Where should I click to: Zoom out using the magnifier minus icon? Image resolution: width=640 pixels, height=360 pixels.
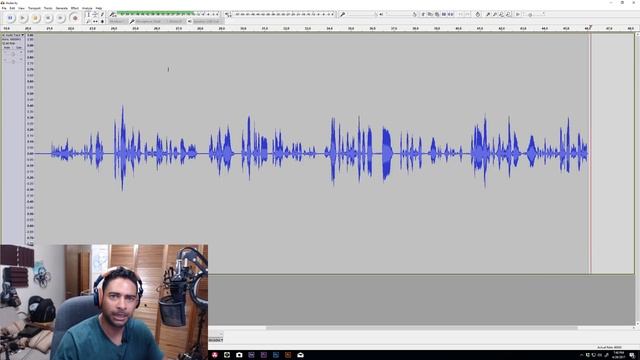click(495, 14)
